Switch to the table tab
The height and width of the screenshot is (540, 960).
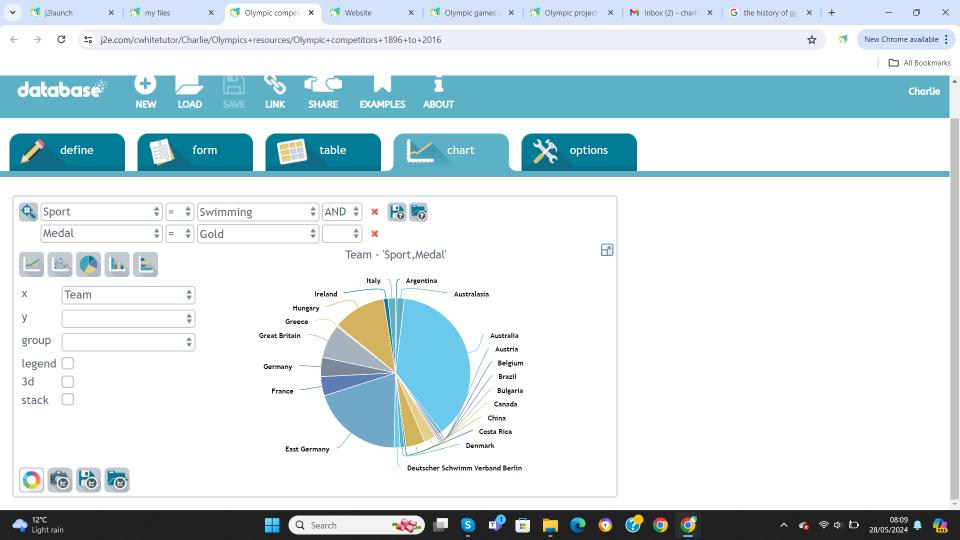323,151
